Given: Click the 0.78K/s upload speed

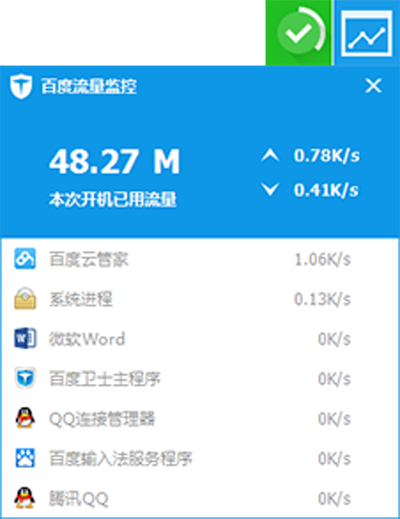Looking at the screenshot, I should (327, 155).
